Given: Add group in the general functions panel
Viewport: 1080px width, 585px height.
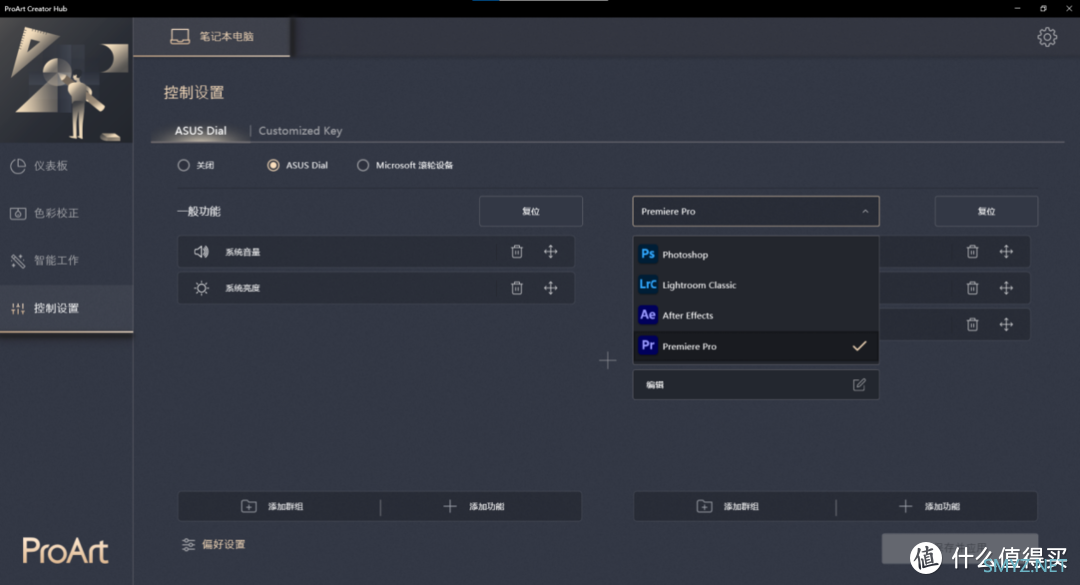Looking at the screenshot, I should (273, 506).
